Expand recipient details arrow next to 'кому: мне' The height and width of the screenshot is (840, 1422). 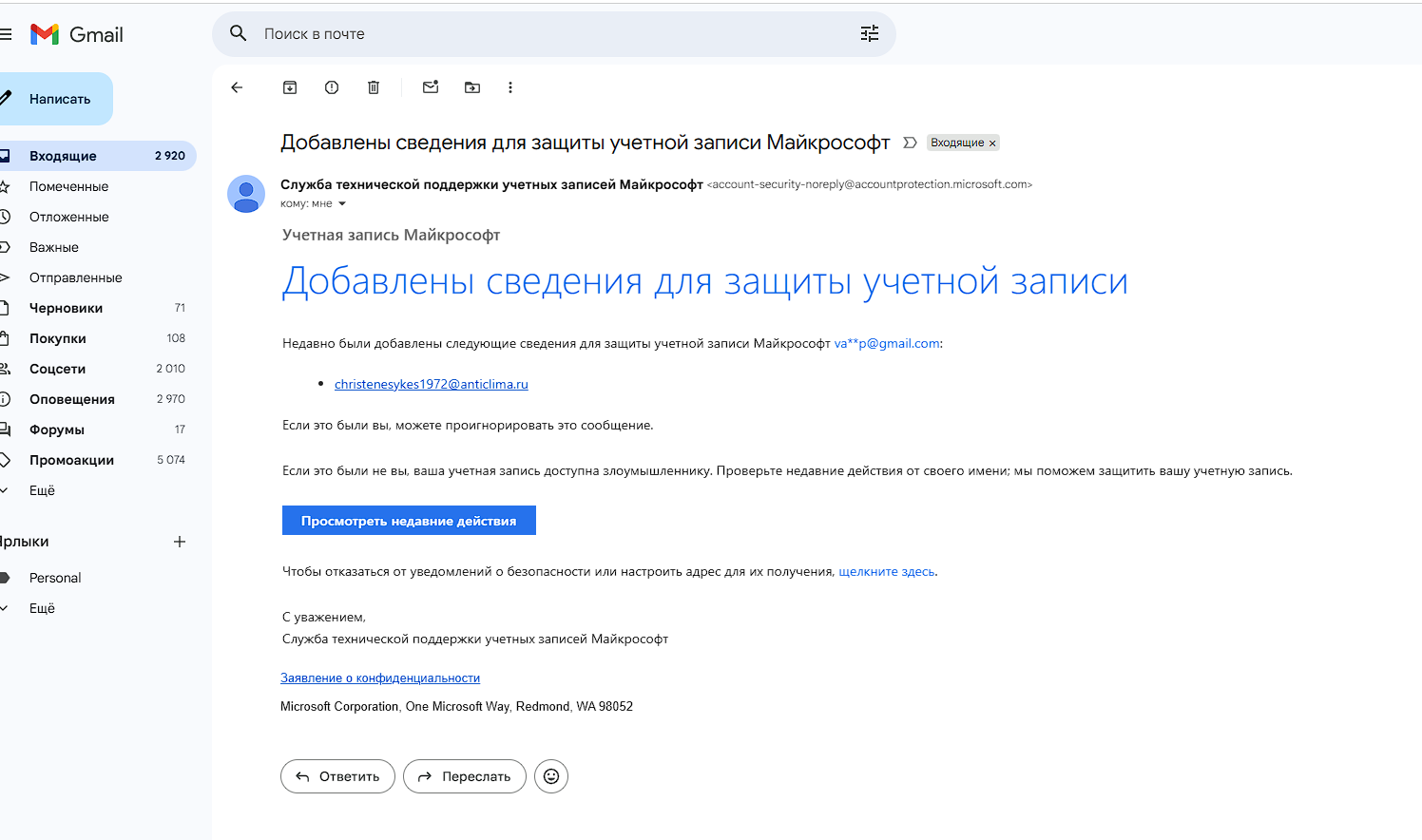pyautogui.click(x=342, y=203)
